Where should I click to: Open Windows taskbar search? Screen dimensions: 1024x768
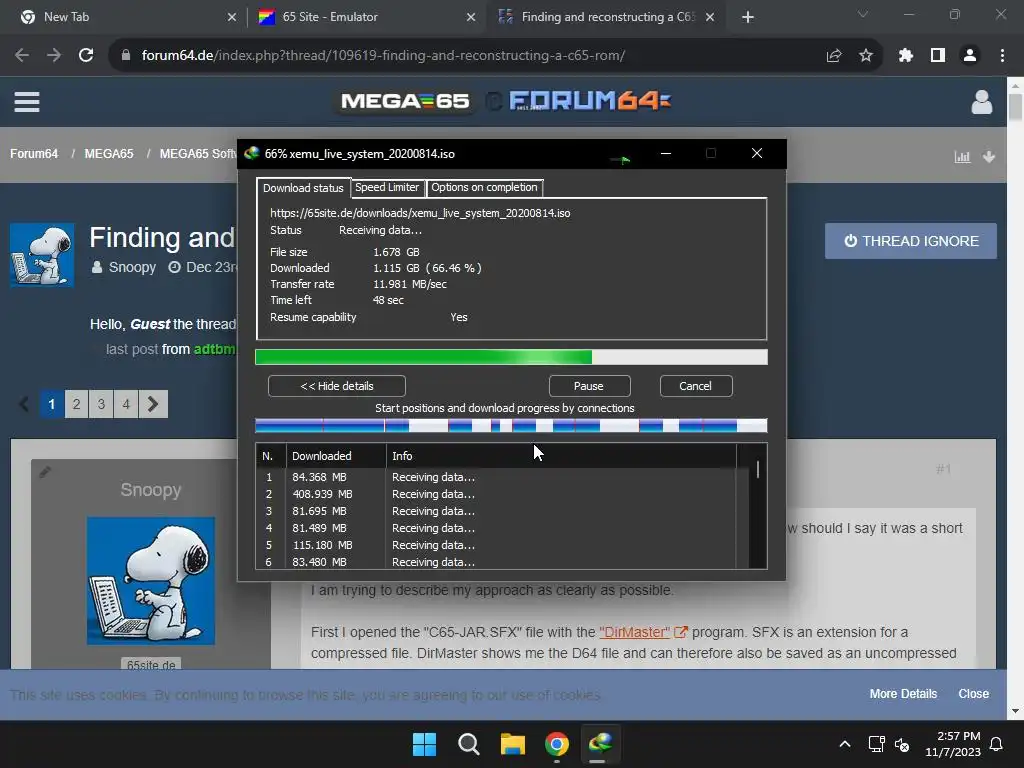click(x=468, y=744)
